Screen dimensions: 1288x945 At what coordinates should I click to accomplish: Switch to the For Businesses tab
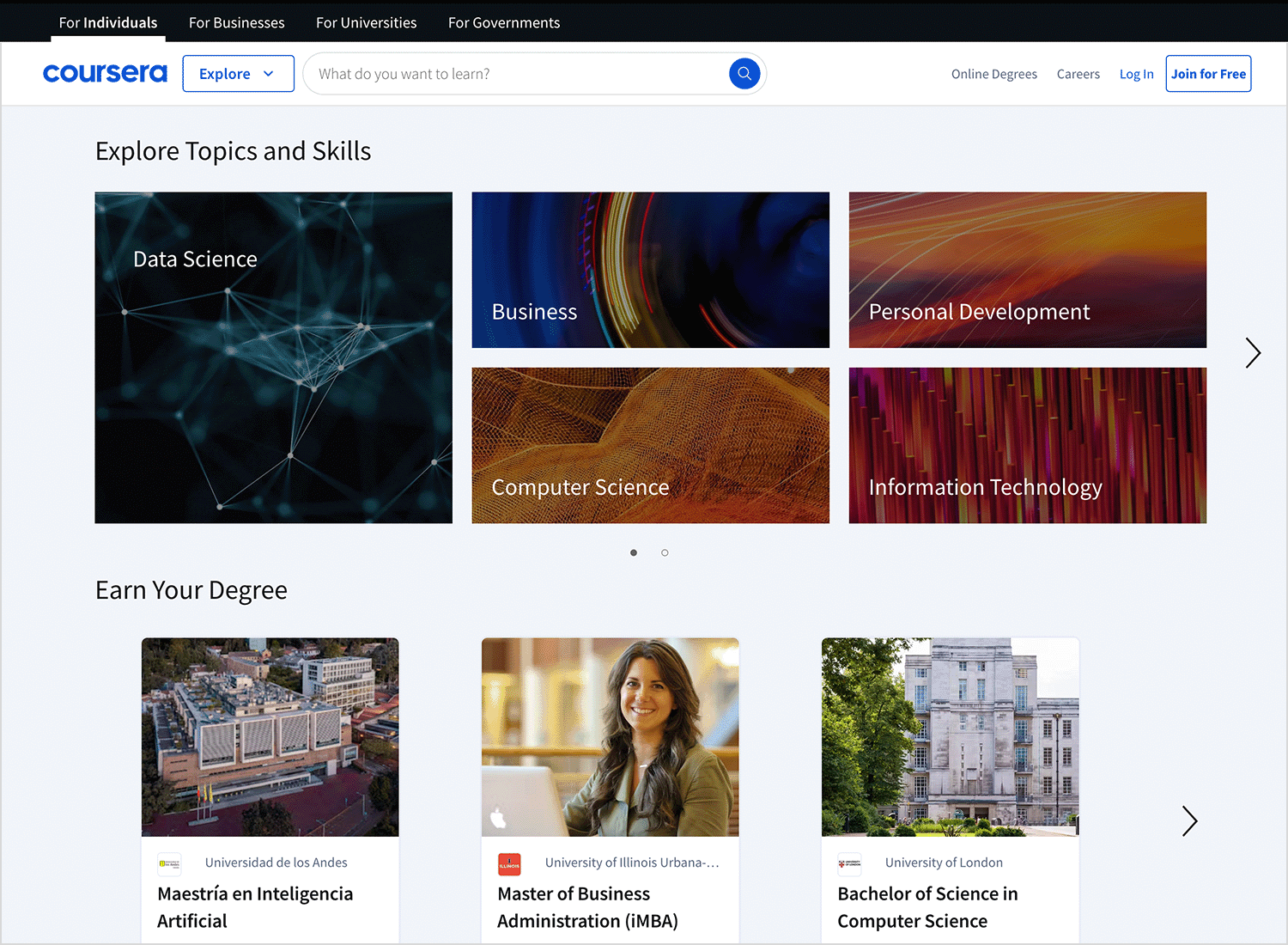236,22
